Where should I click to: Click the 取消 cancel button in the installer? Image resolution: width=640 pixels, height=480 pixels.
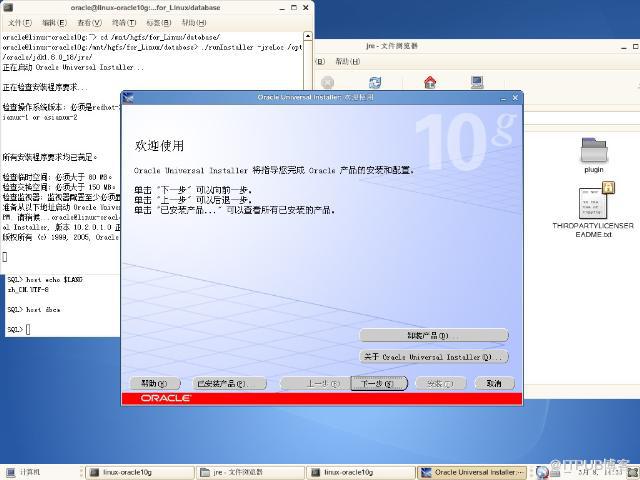(x=494, y=383)
